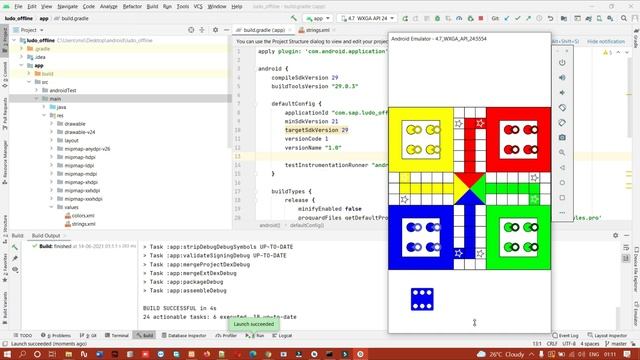Click the emulator home circle button
This screenshot has height=360, width=640.
point(562,183)
